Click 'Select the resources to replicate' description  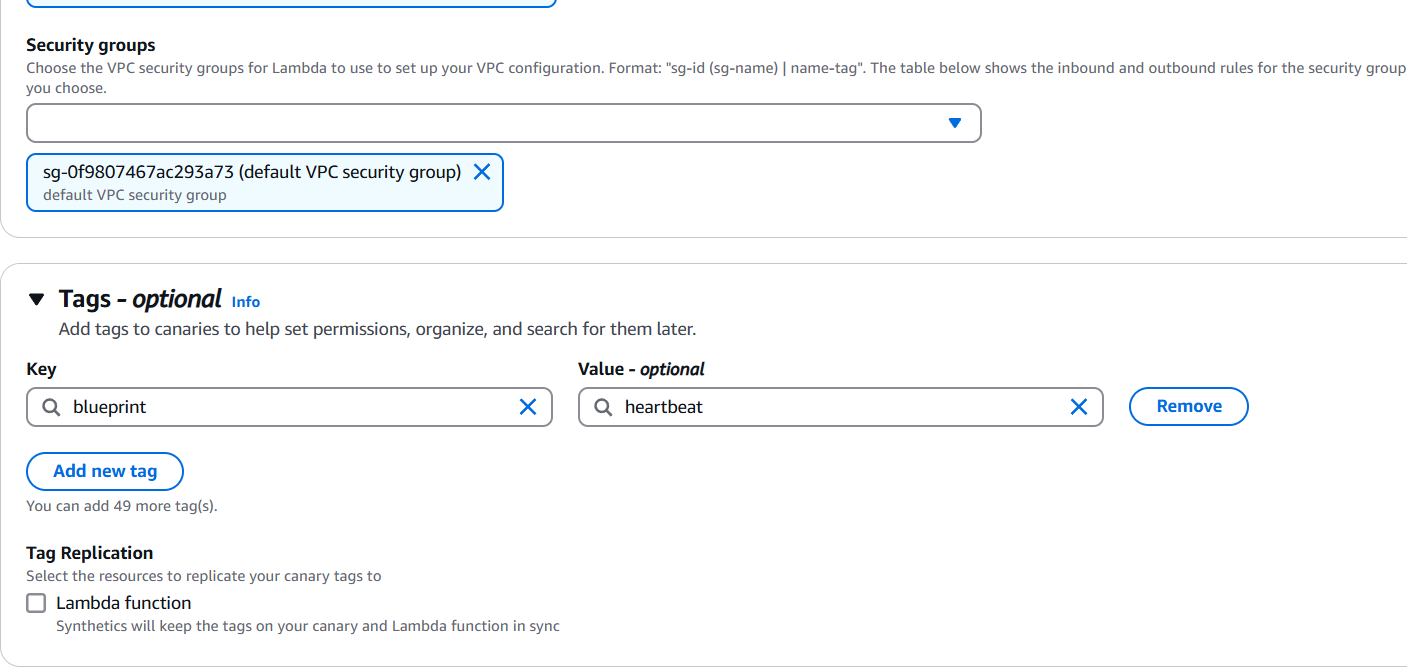[204, 576]
